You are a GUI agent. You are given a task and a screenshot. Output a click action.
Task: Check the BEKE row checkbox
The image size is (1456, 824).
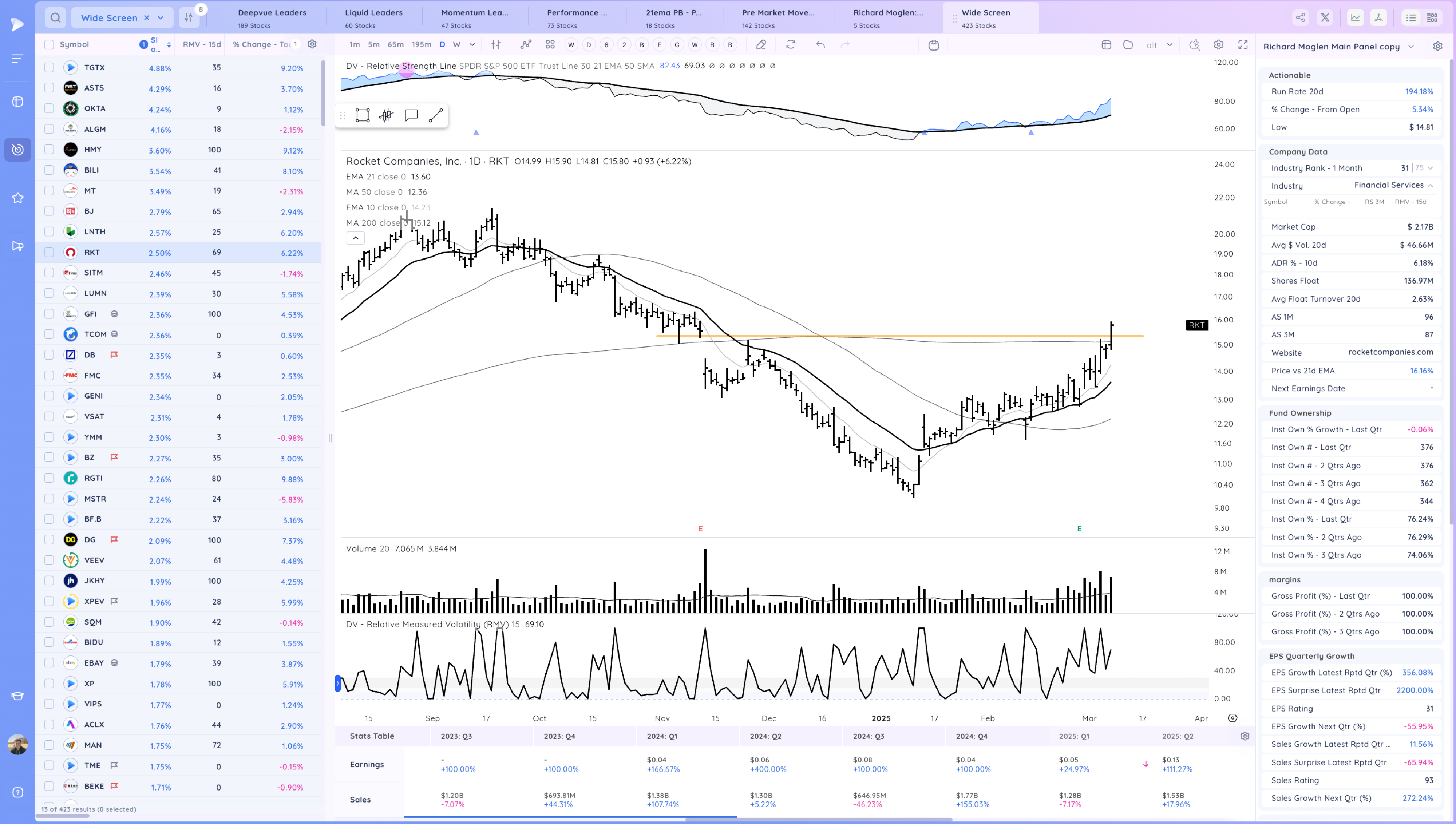coord(49,786)
